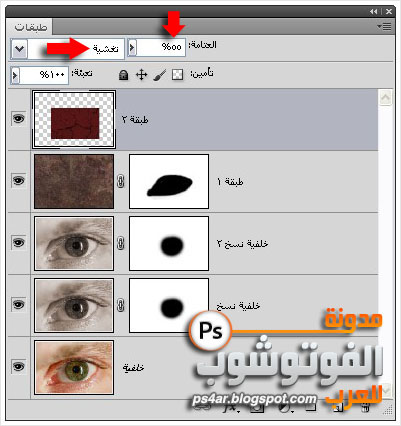This screenshot has width=401, height=426.
Task: Hide layer طبقة ٢ with eye icon
Action: coord(18,118)
